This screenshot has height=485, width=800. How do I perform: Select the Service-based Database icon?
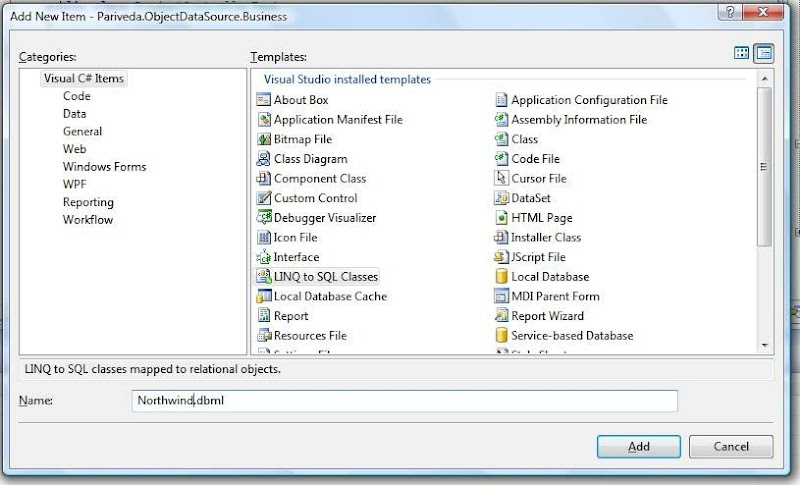[501, 336]
